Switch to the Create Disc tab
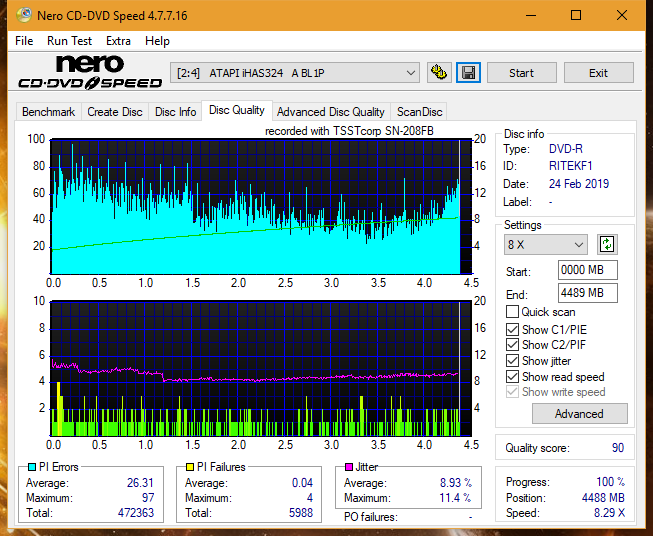653x536 pixels. tap(115, 112)
